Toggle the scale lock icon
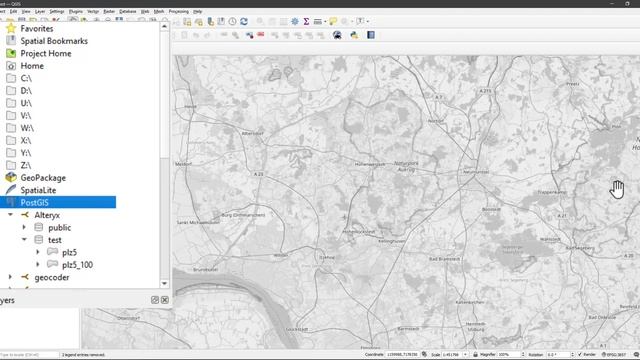Screen dimensions: 640x360 coord(476,354)
